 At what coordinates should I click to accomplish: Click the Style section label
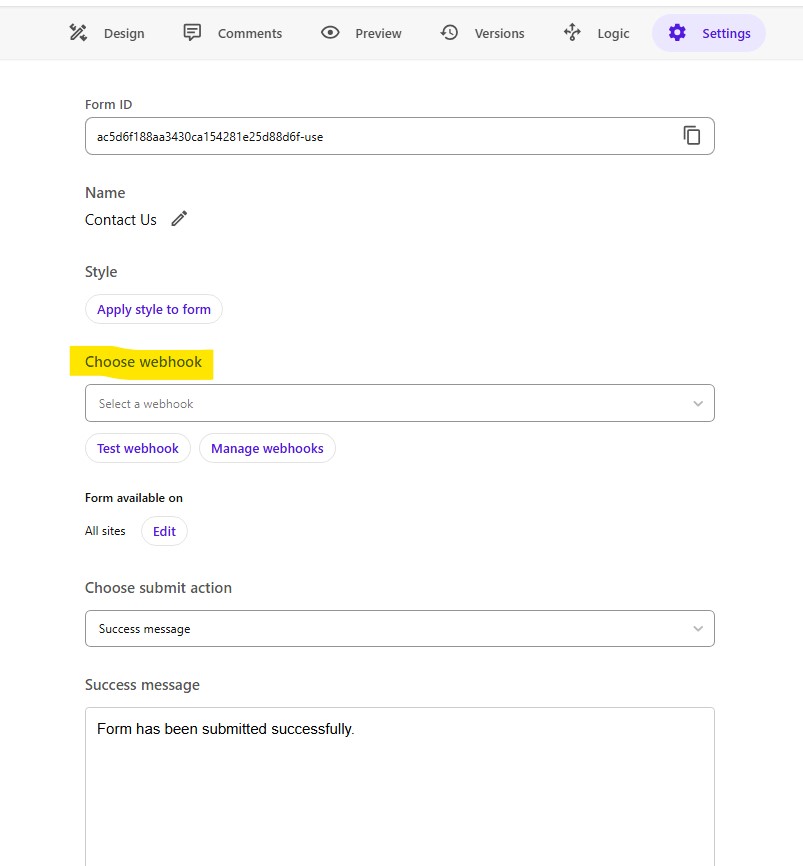click(x=101, y=272)
